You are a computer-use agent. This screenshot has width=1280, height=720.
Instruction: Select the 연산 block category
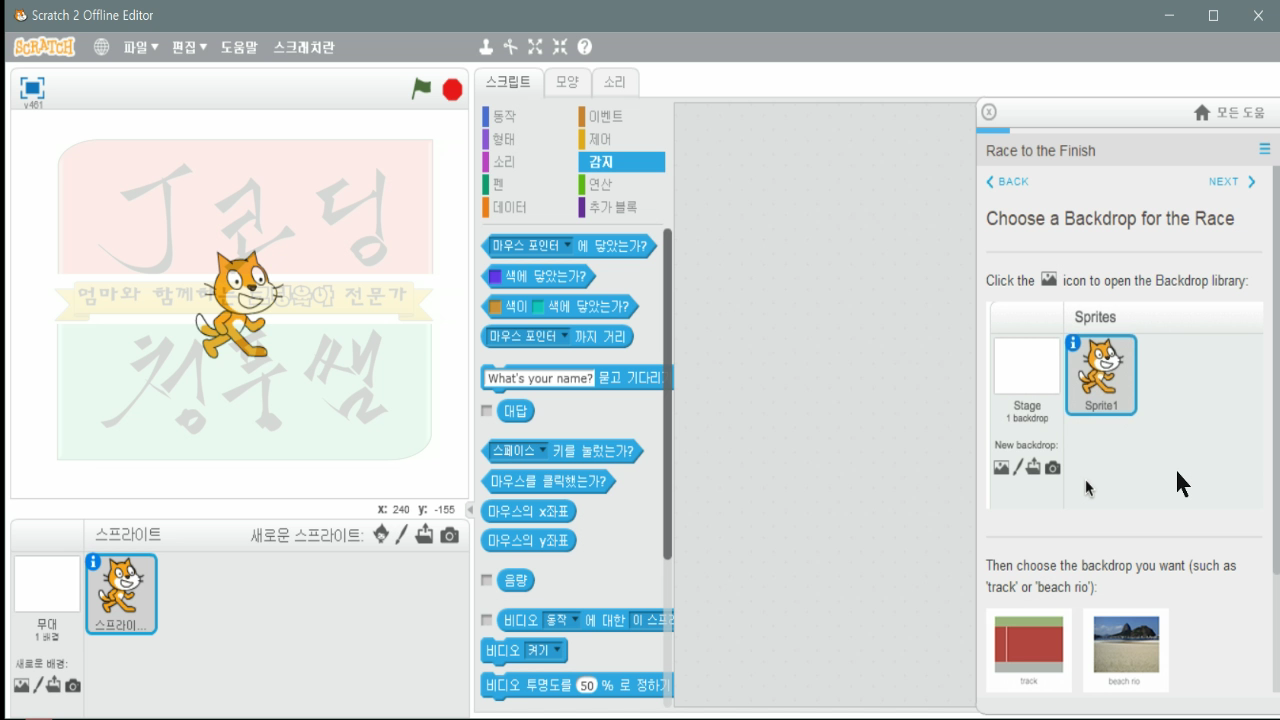pos(600,184)
